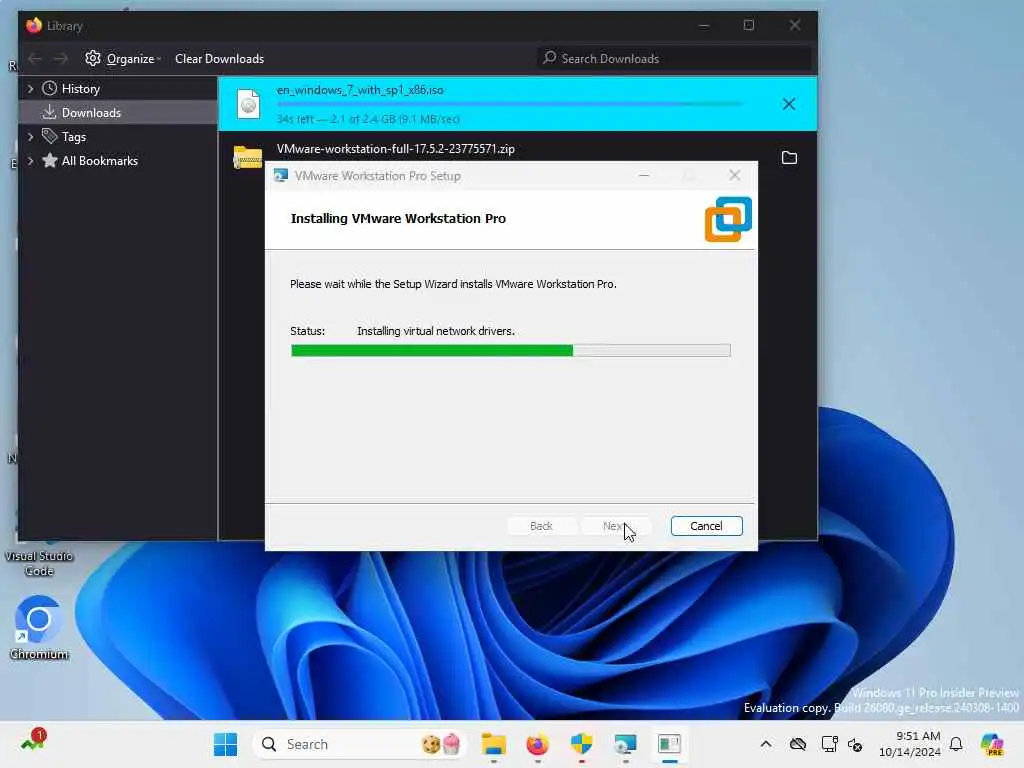Click the taskbar Search box

coord(359,744)
